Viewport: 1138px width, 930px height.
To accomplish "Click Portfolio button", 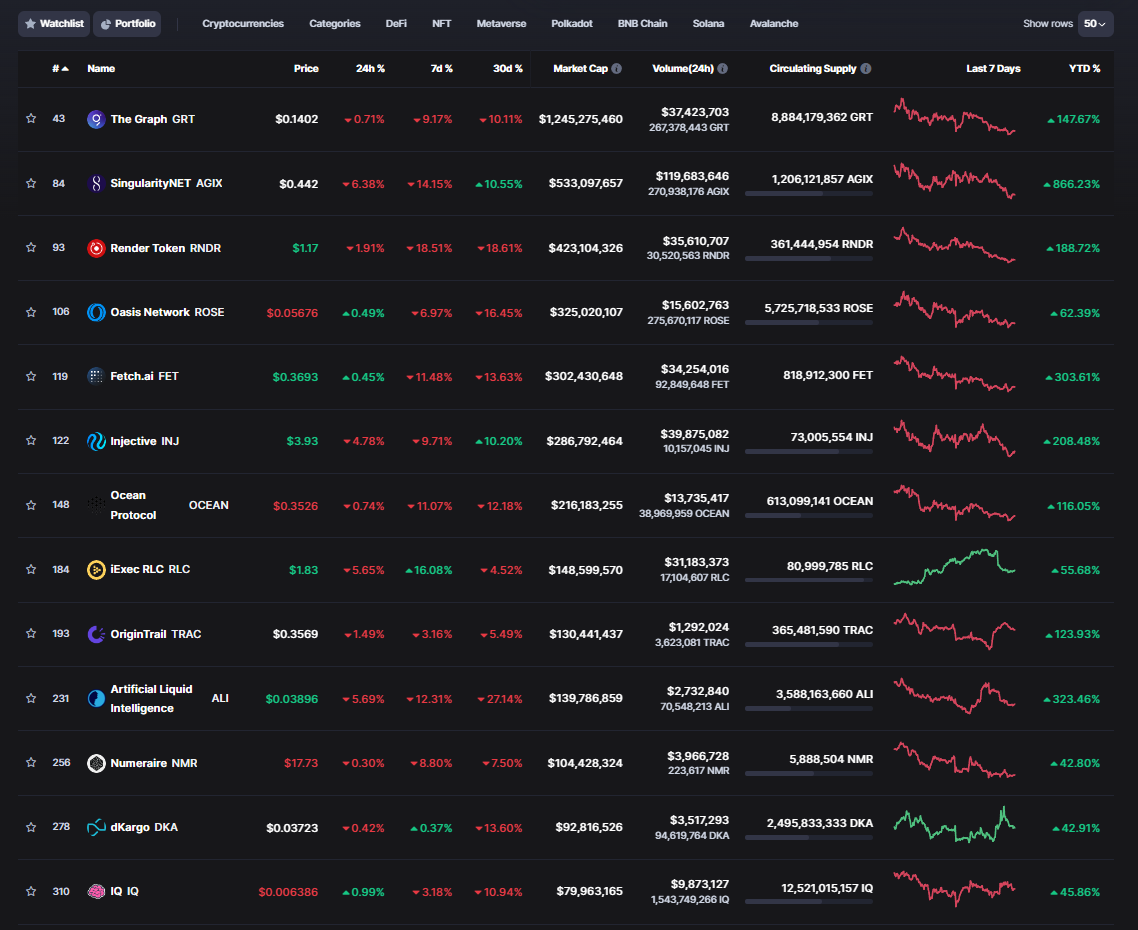I will (128, 24).
